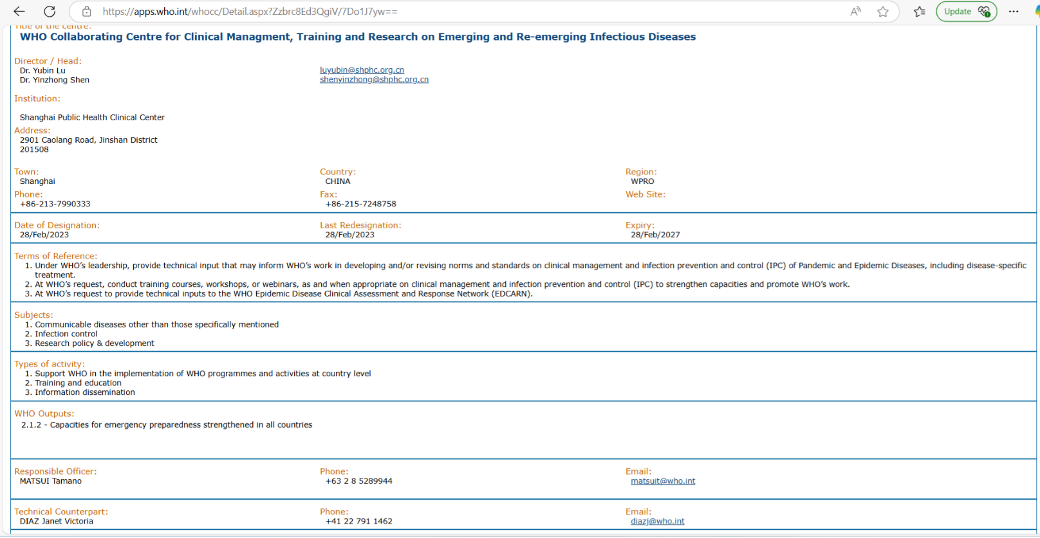The image size is (1040, 538).
Task: Click subject Research policy & development
Action: pos(95,344)
